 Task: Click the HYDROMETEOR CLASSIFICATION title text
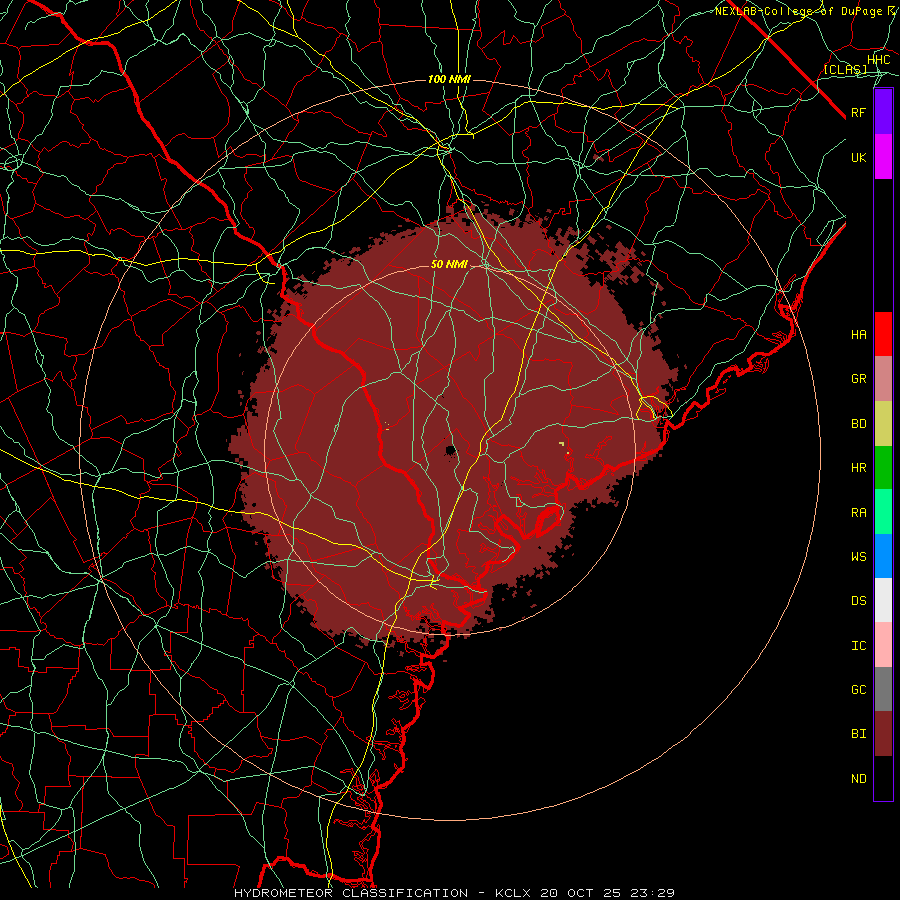(x=351, y=893)
